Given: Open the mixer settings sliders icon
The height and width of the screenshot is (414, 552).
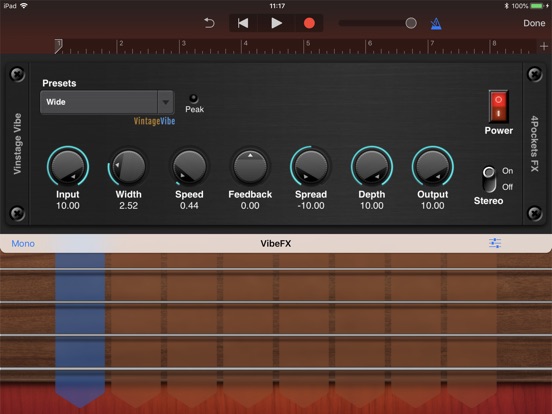Looking at the screenshot, I should [x=495, y=243].
